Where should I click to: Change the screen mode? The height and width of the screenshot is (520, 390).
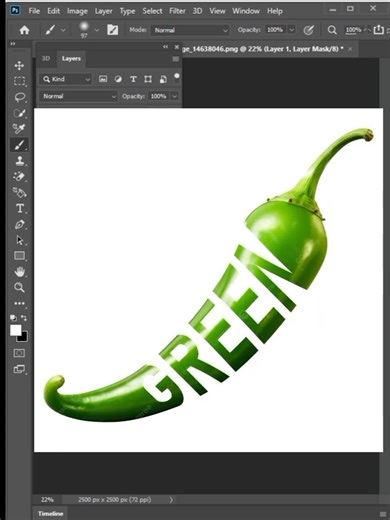(x=19, y=369)
